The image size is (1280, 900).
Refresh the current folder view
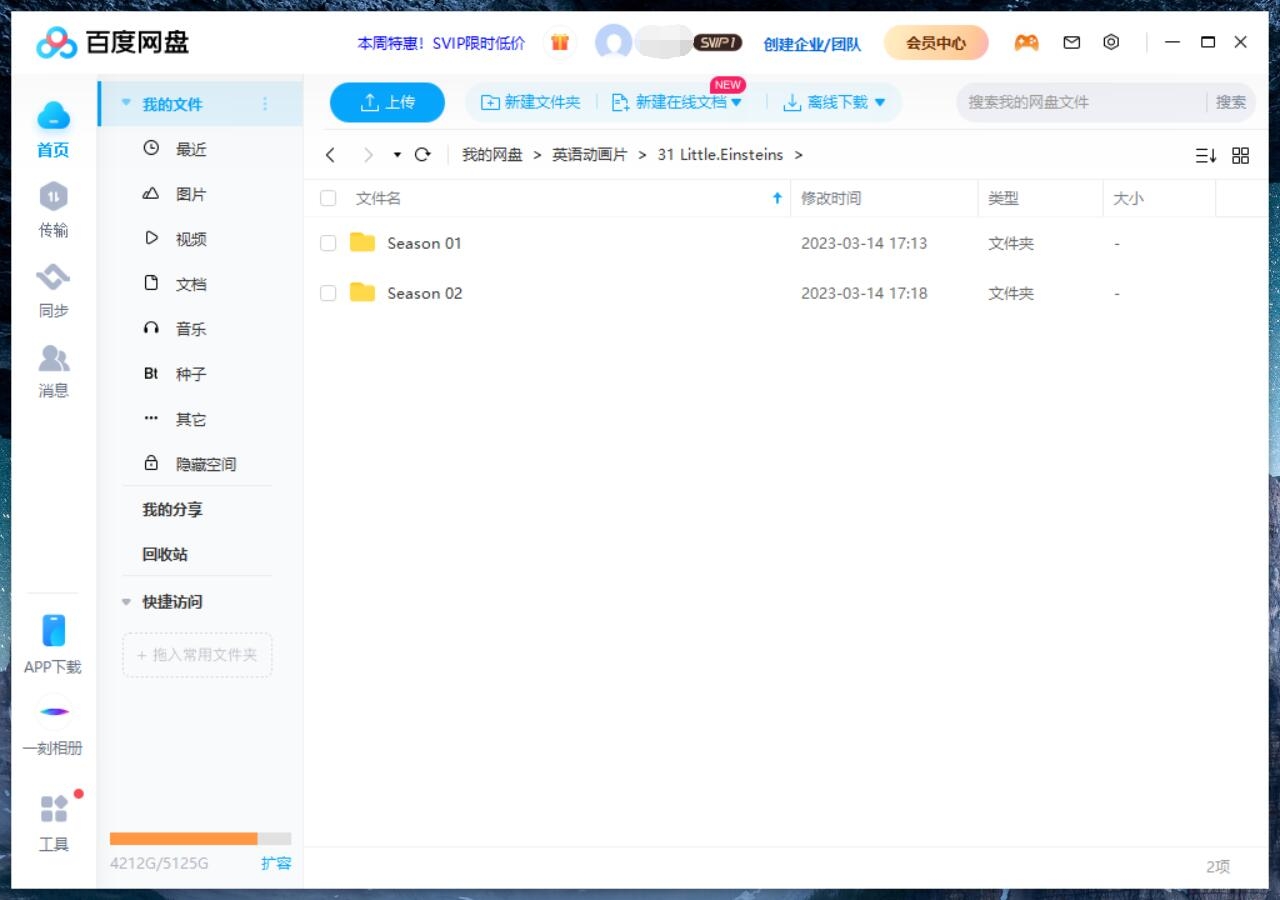[x=422, y=155]
